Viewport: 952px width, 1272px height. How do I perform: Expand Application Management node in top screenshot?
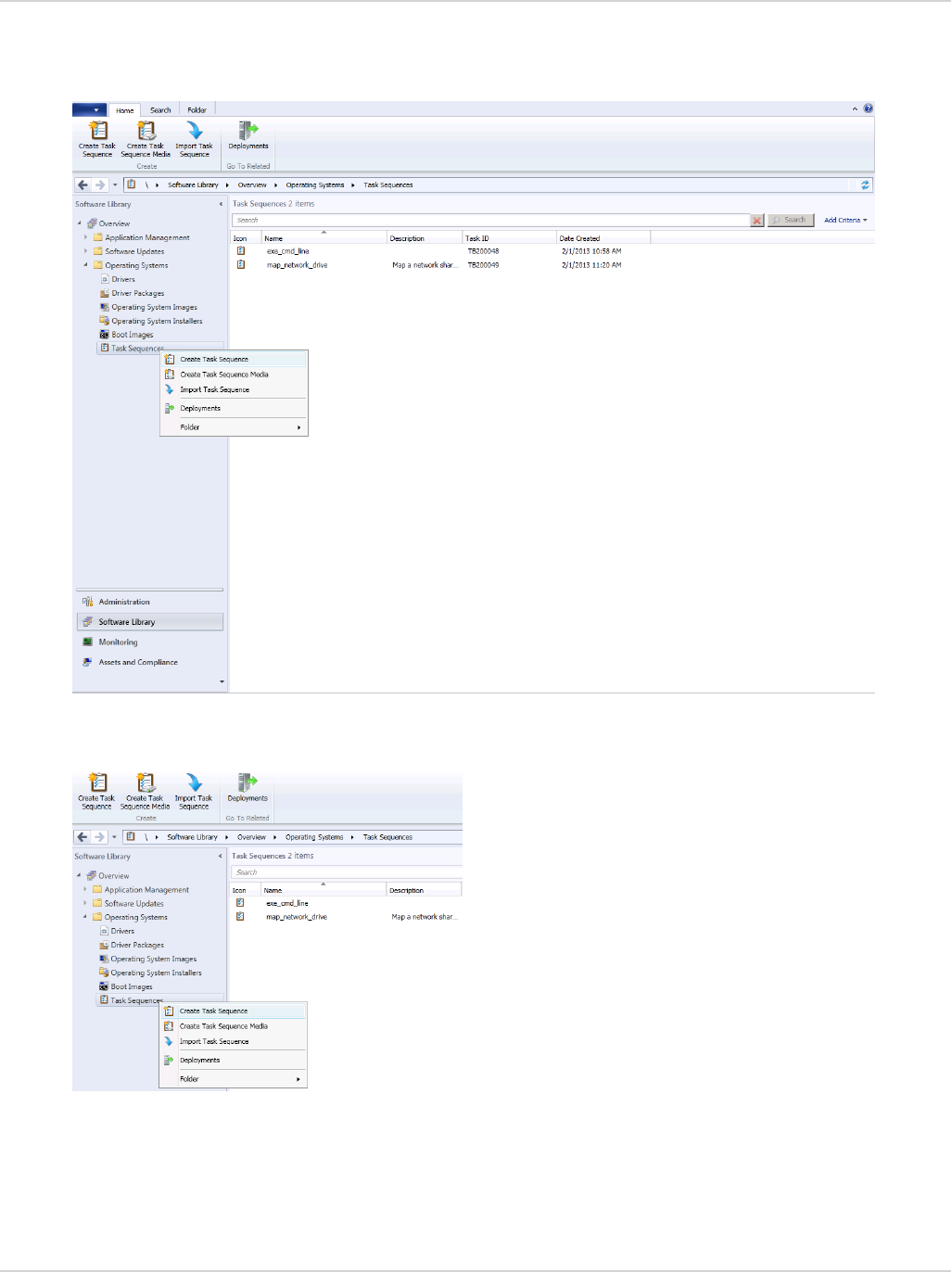point(86,237)
